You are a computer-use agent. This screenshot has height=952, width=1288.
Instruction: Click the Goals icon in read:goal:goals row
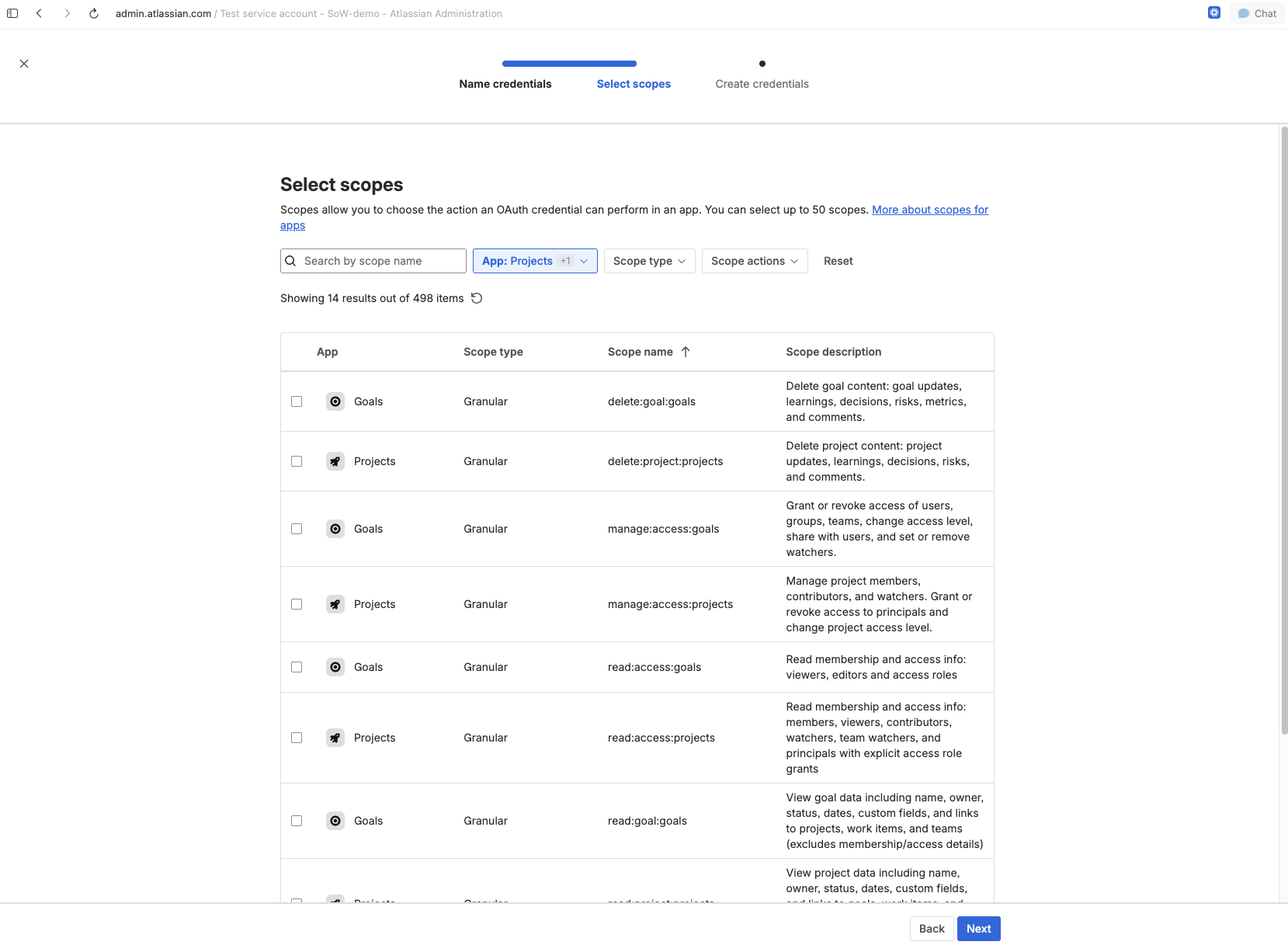point(335,821)
